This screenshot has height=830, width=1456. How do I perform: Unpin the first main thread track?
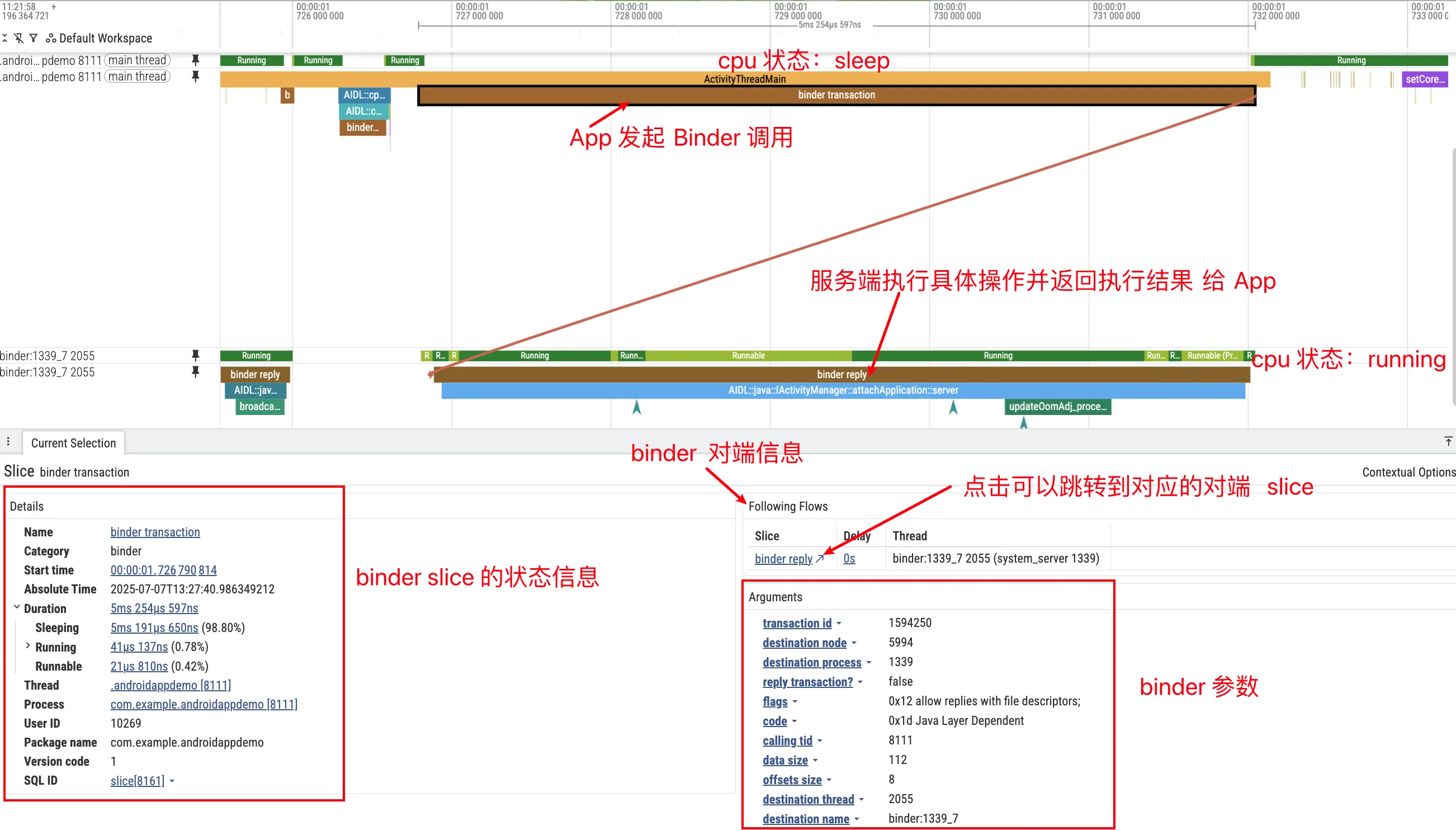[196, 60]
